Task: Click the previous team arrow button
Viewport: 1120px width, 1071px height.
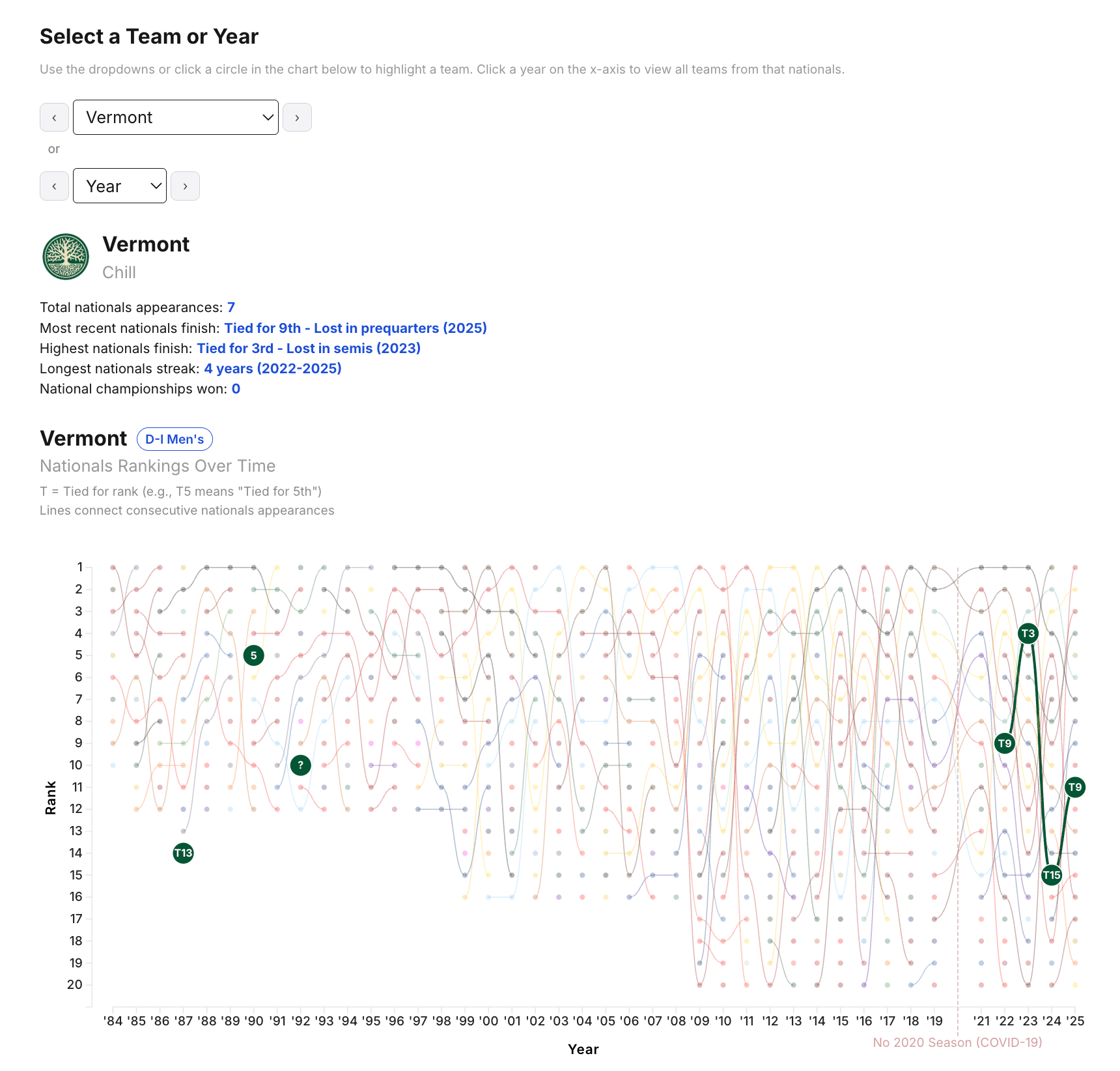Action: [x=54, y=118]
